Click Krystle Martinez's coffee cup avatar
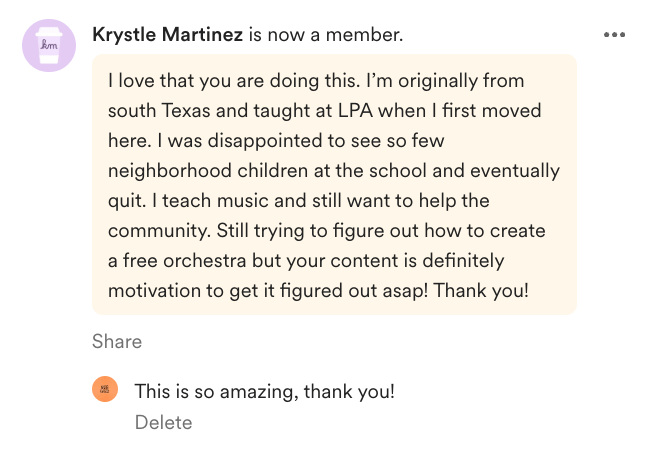Screen dimensions: 650x454 pyautogui.click(x=49, y=45)
